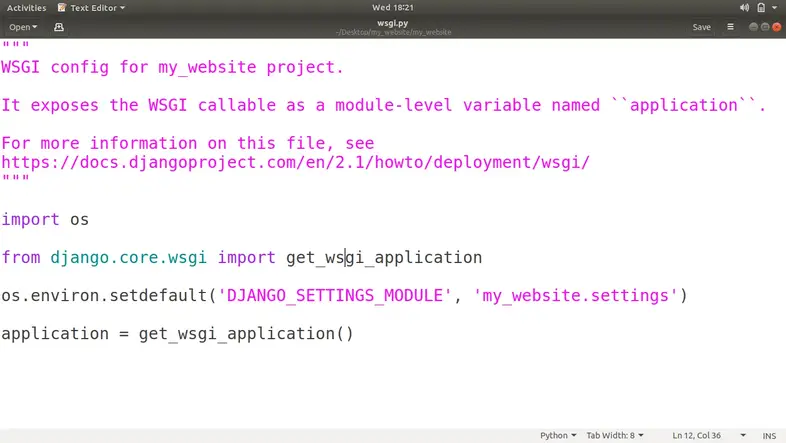786x443 pixels.
Task: Minimize the Text Editor window
Action: (753, 27)
